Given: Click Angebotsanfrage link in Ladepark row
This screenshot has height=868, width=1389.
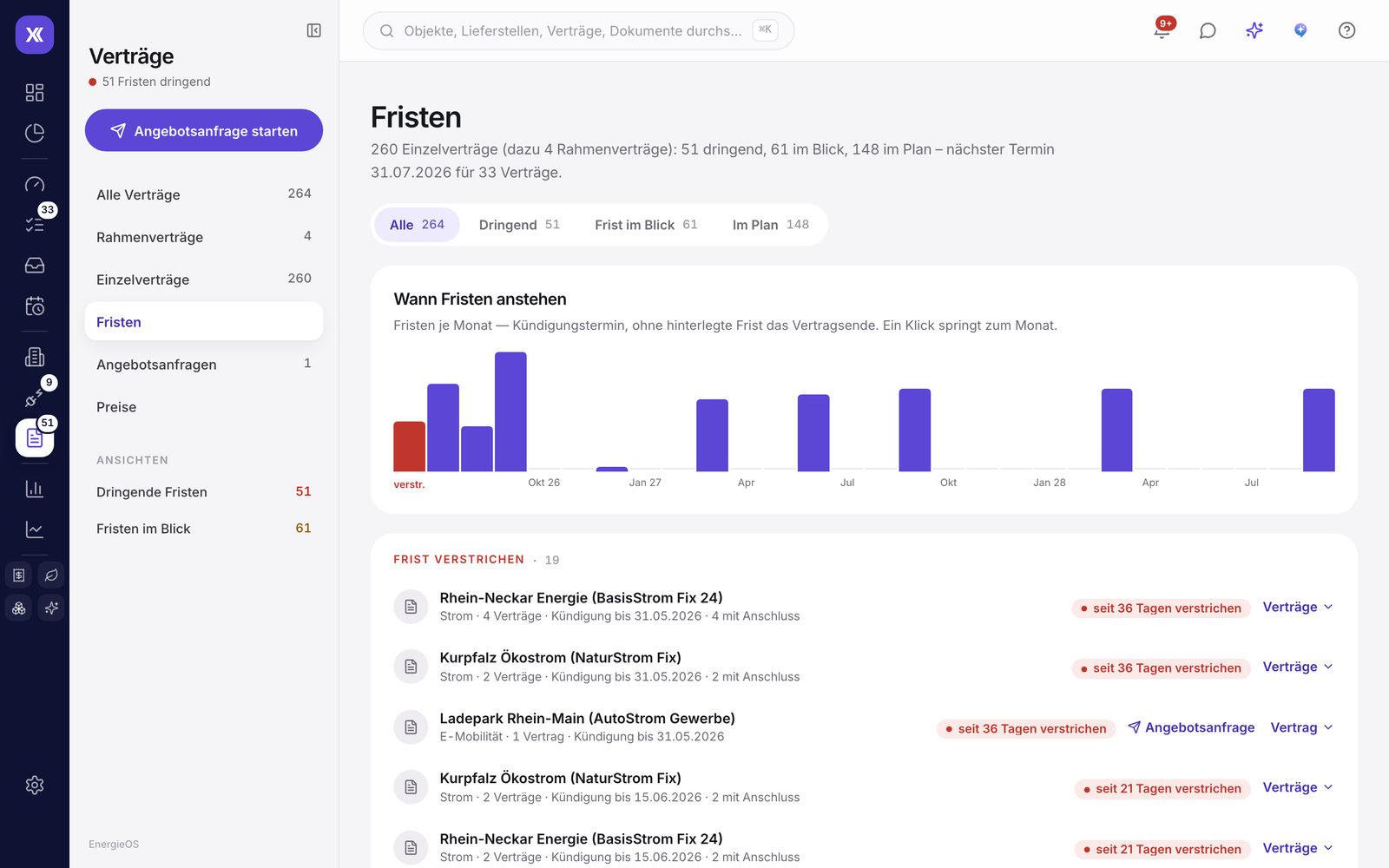Looking at the screenshot, I should pos(1191,727).
